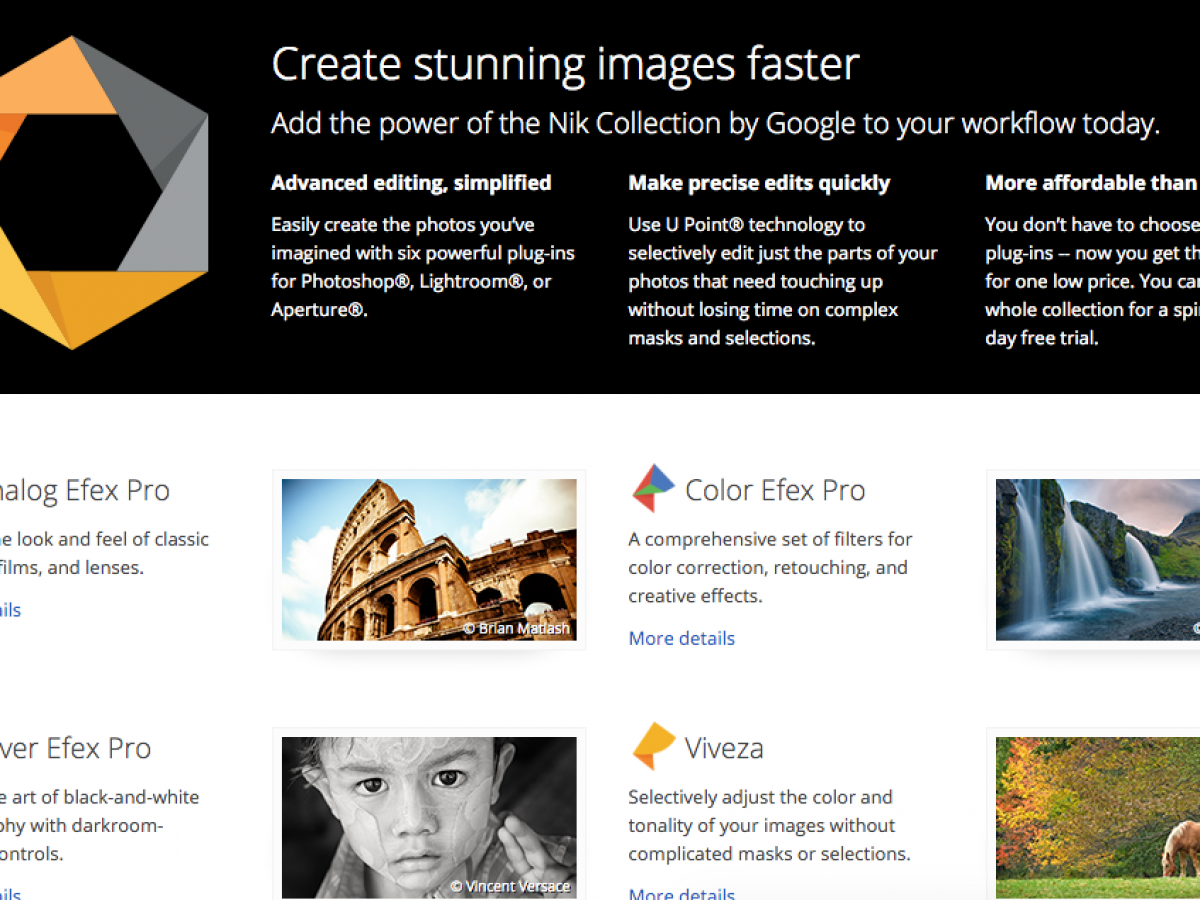The width and height of the screenshot is (1200, 900).
Task: Click the Viveza product icon
Action: [654, 746]
